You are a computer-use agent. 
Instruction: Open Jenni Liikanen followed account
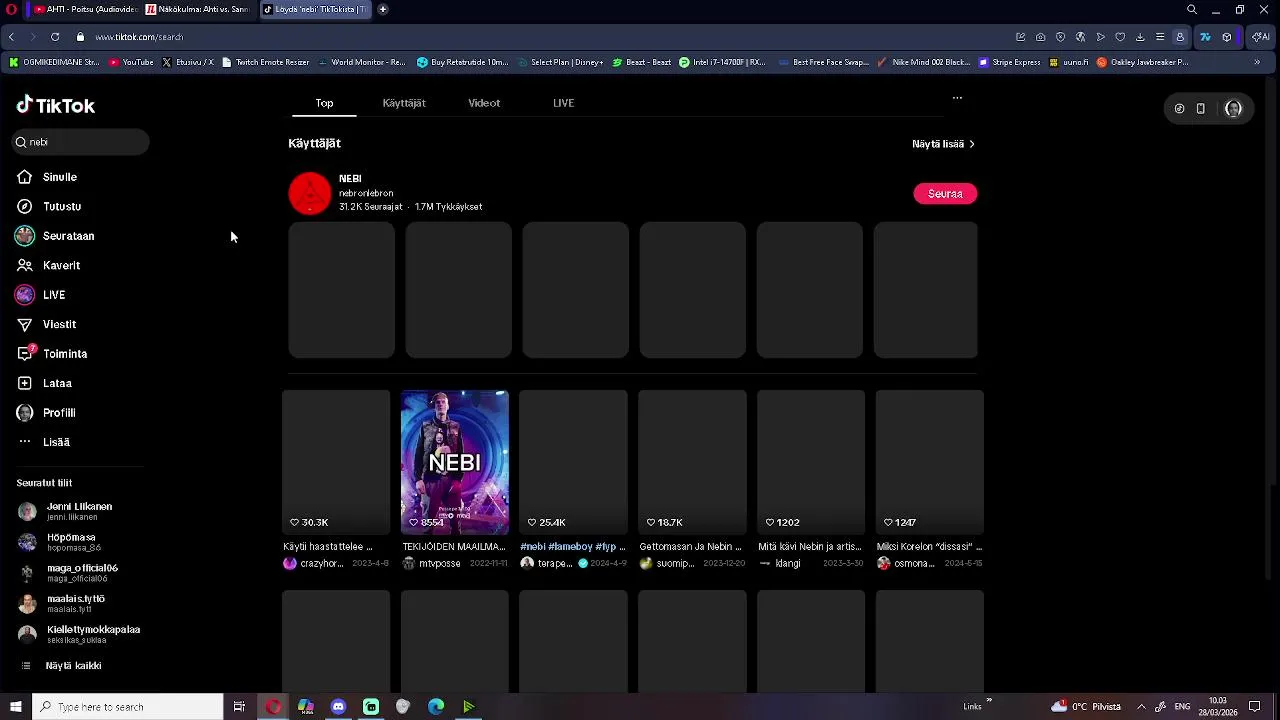(66, 511)
